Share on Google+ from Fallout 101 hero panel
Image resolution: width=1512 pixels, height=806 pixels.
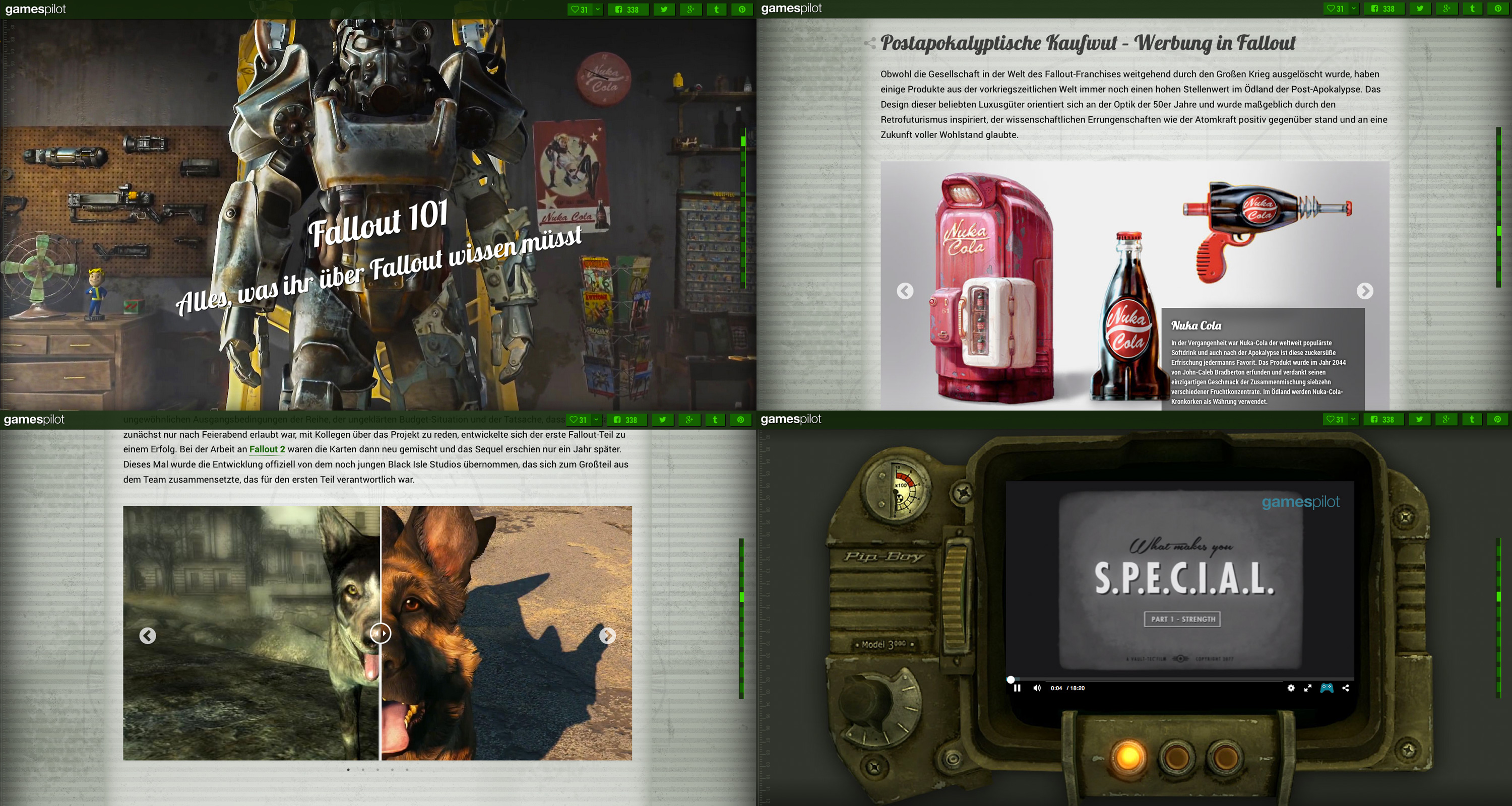coord(690,10)
